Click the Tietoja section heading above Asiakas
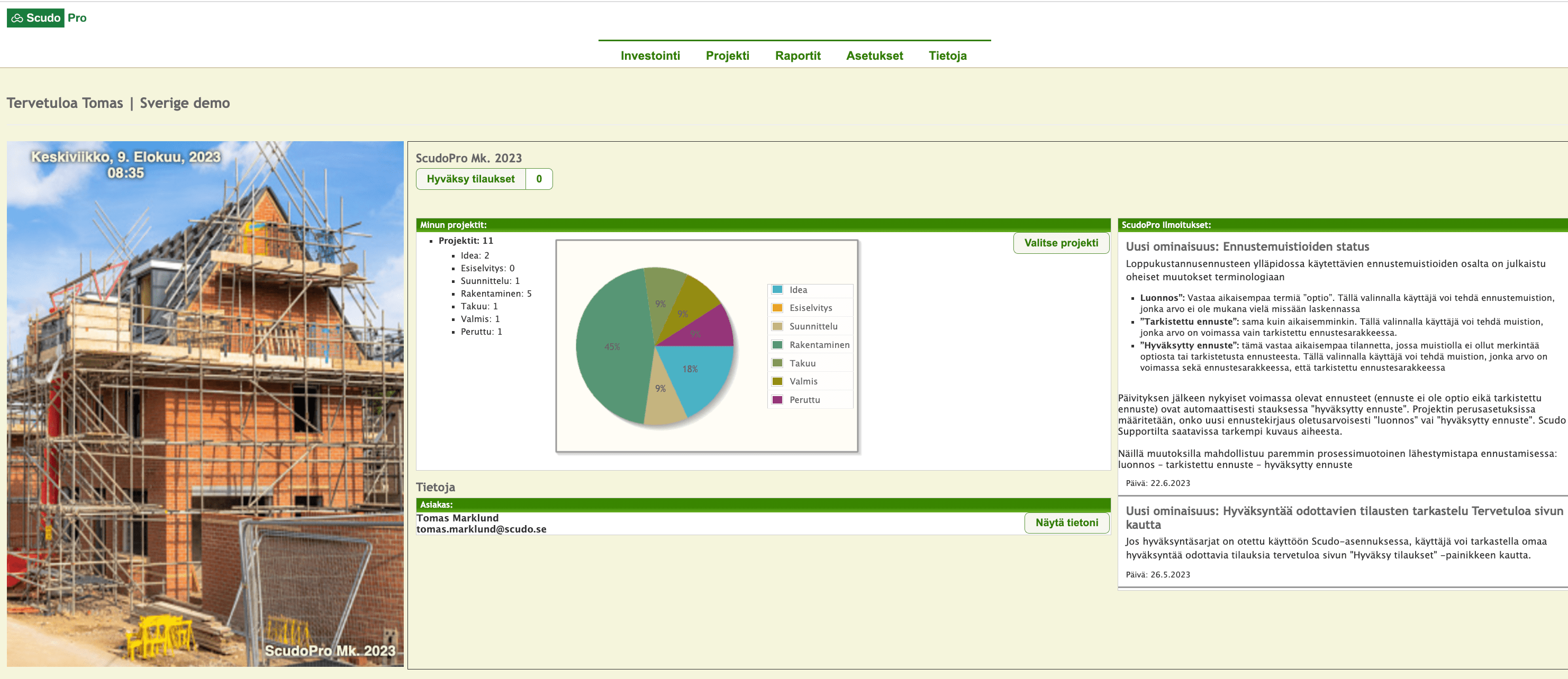 click(435, 488)
